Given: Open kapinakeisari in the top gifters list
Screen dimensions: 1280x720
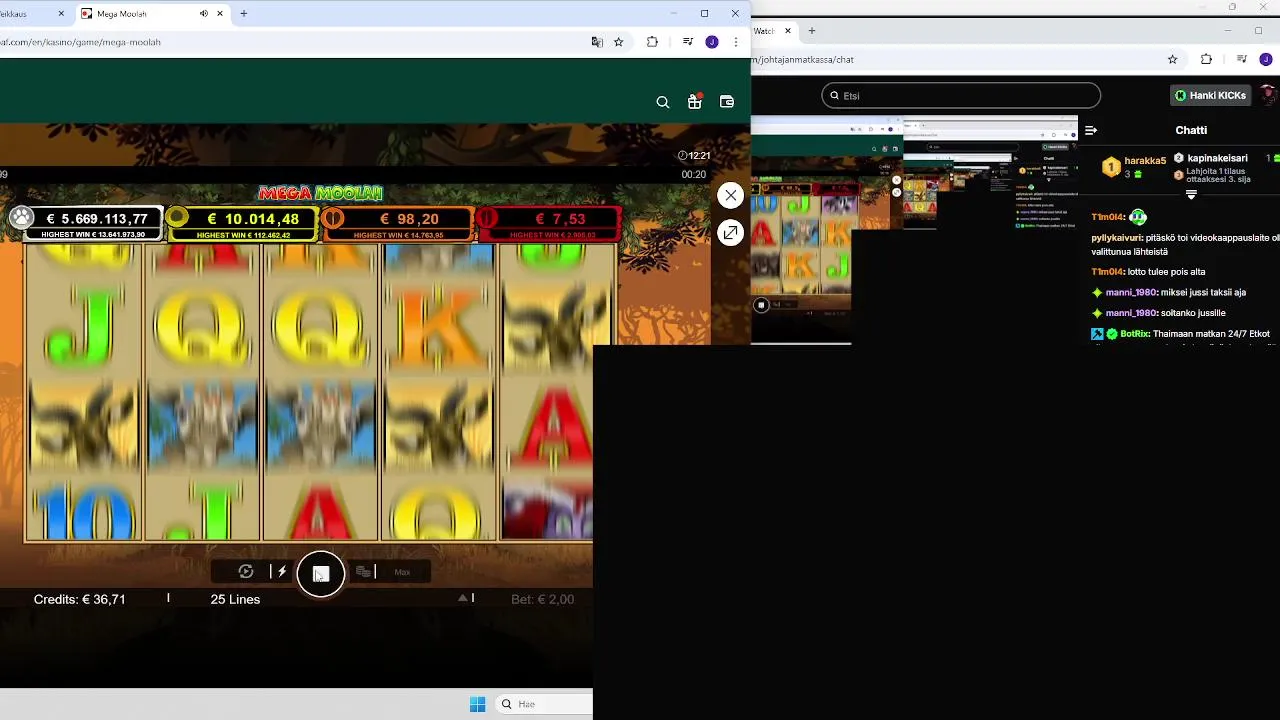Looking at the screenshot, I should coord(1217,158).
